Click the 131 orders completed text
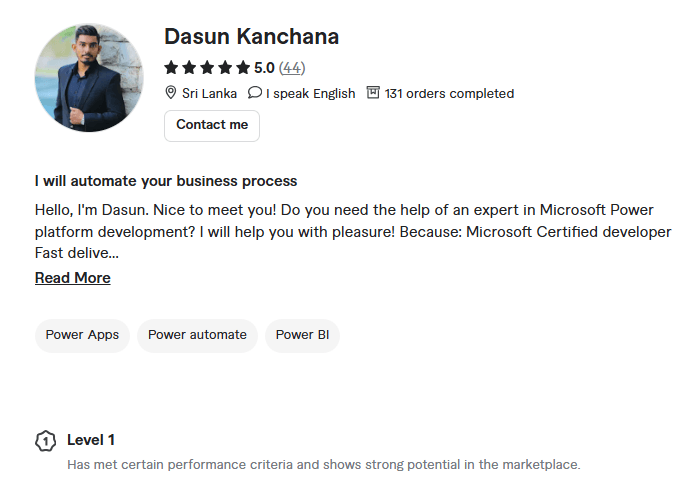 [x=449, y=93]
